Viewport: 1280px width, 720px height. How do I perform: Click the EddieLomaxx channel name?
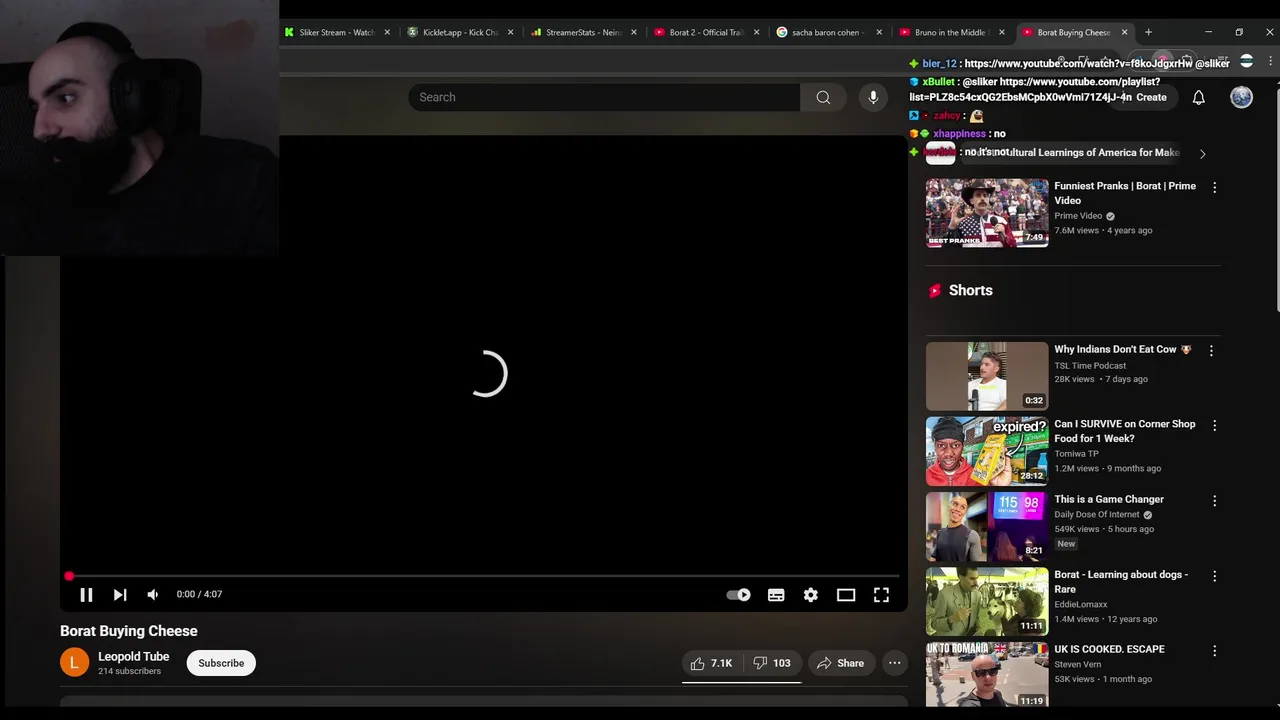click(x=1081, y=604)
